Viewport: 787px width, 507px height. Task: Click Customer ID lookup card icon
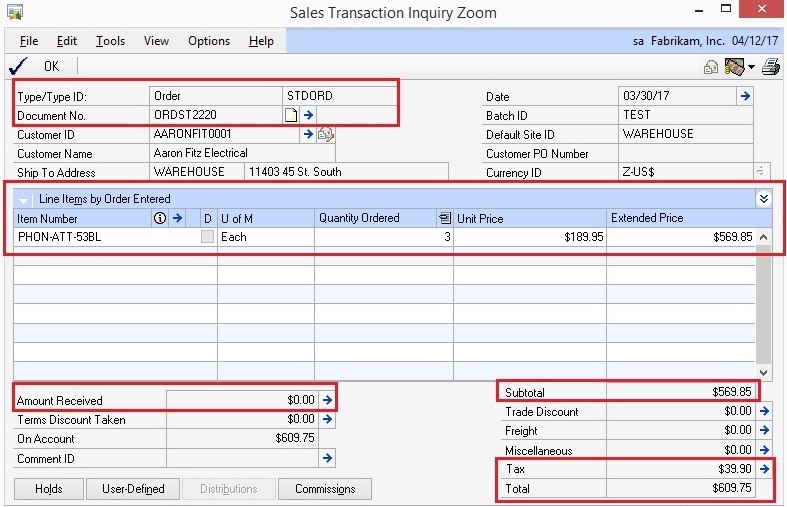click(x=325, y=134)
